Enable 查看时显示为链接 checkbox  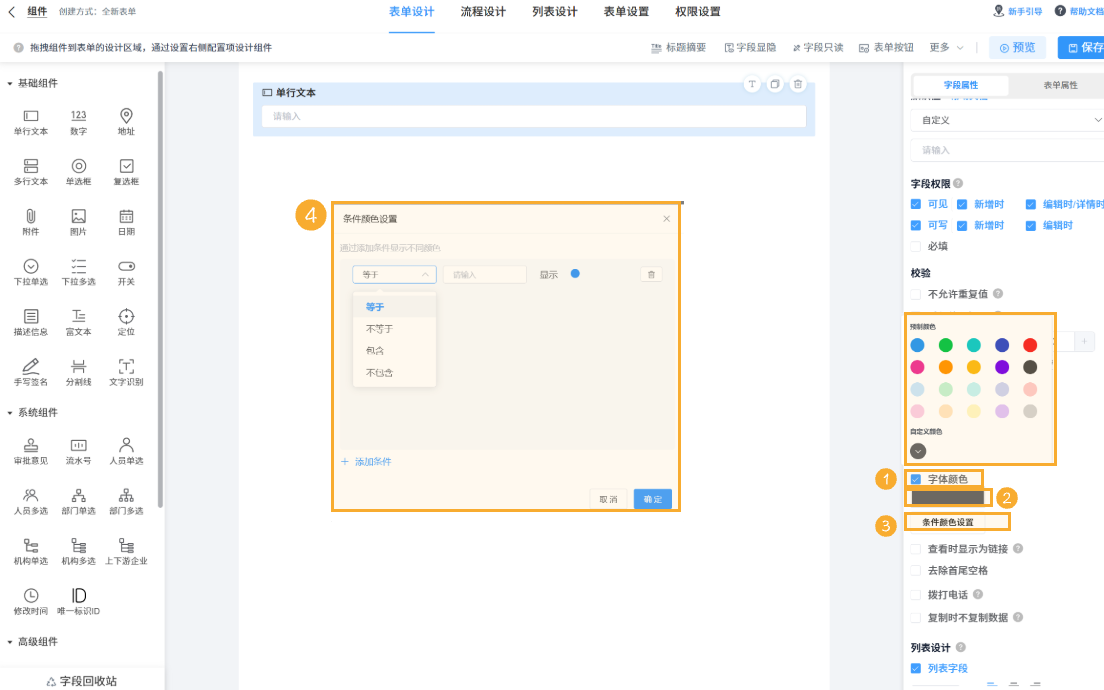(x=915, y=548)
